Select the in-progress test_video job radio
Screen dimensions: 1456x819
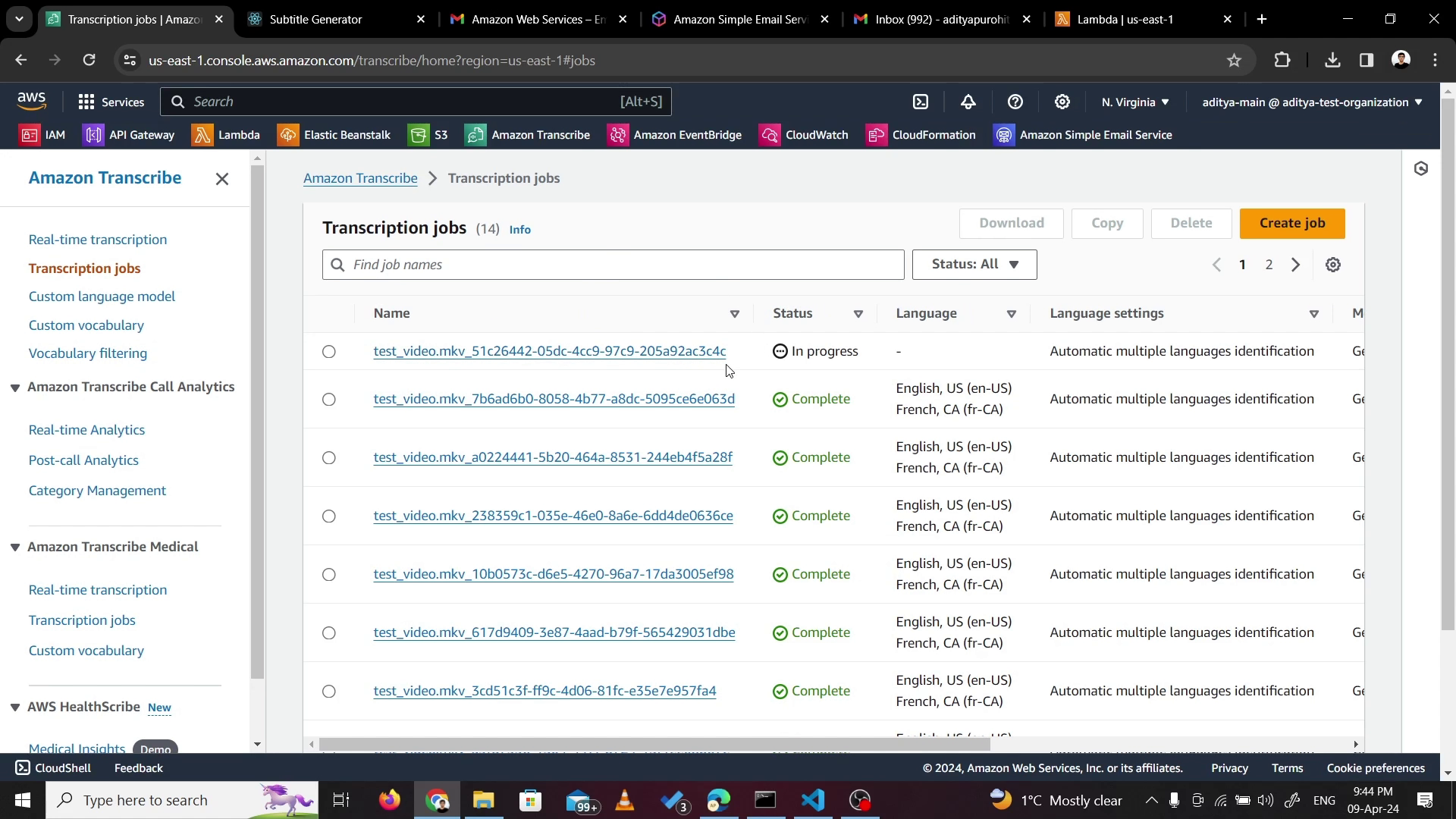328,352
